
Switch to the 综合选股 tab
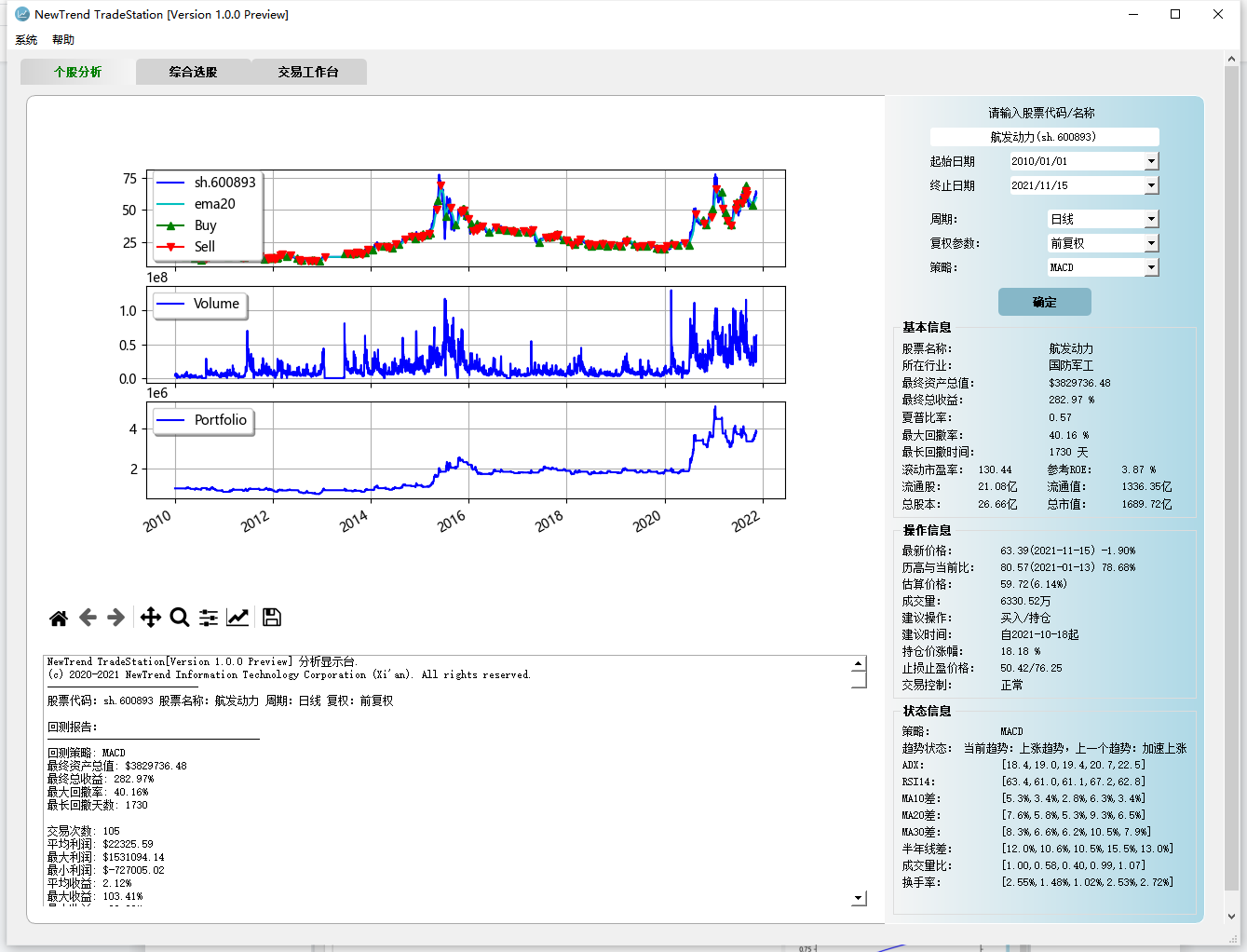[x=193, y=72]
